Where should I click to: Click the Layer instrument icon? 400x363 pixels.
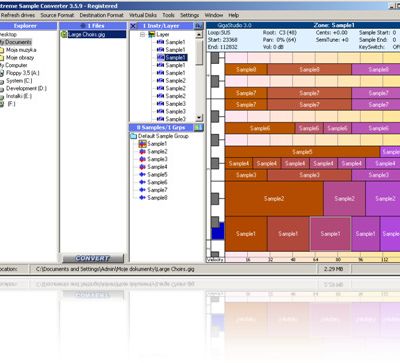pyautogui.click(x=152, y=34)
